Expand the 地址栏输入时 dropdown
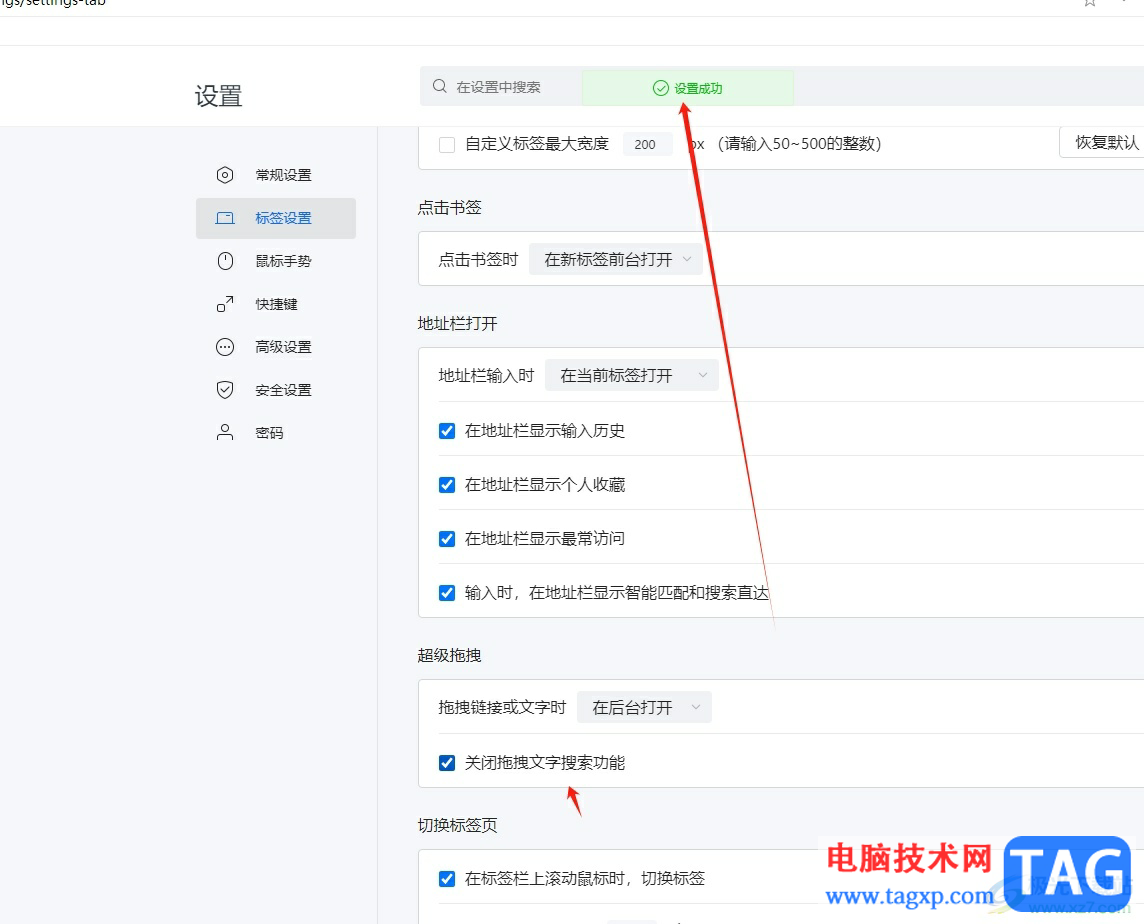This screenshot has width=1144, height=924. [x=631, y=375]
